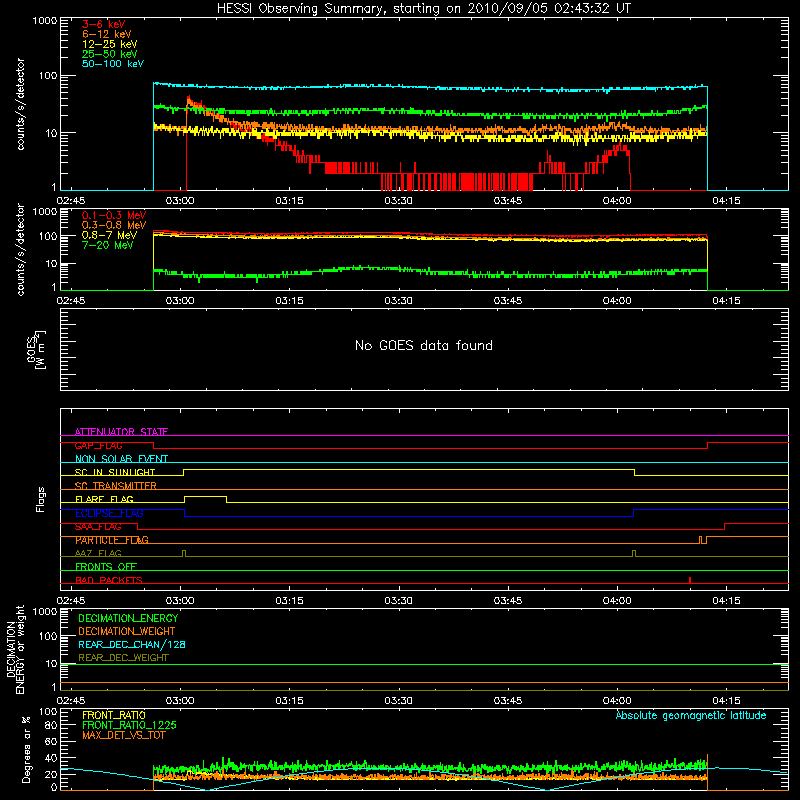The image size is (800, 800).
Task: Click the "No GOES data found" message
Action: 424,345
